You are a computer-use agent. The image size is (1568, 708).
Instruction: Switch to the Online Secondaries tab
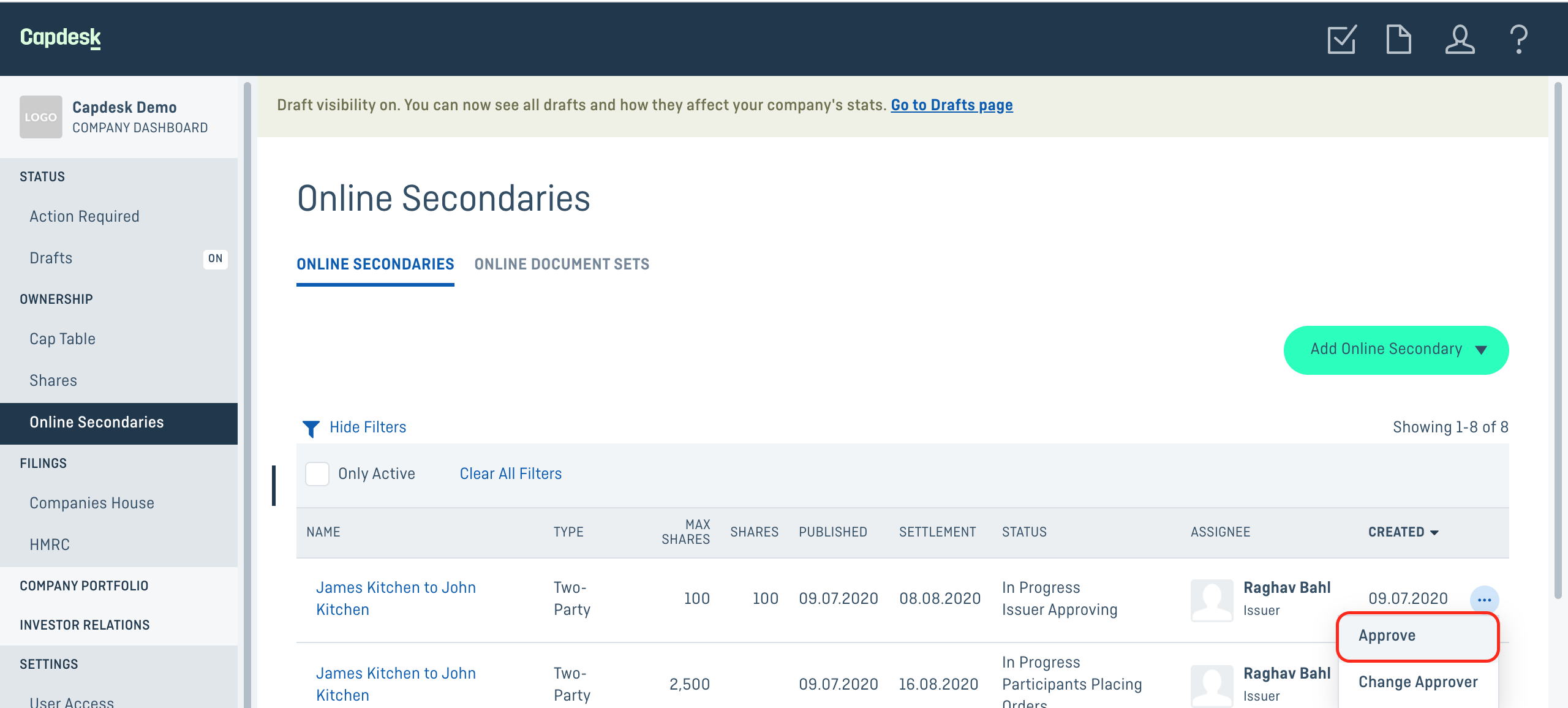(x=375, y=265)
